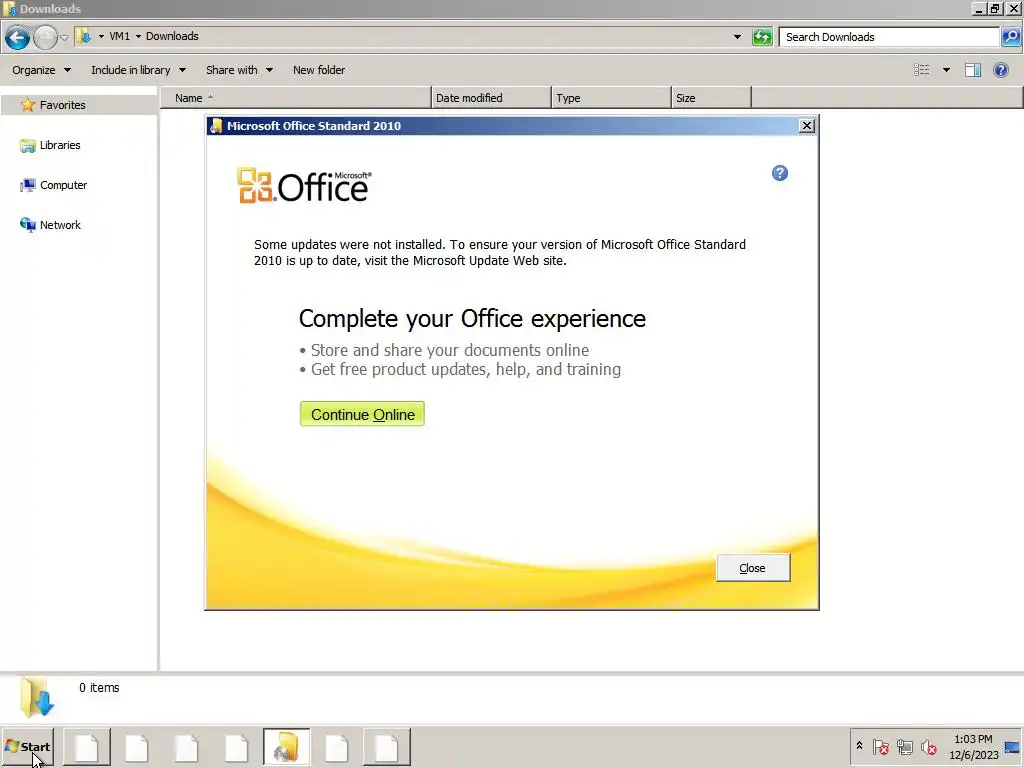Click New folder in Explorer toolbar
1024x768 pixels.
(319, 70)
